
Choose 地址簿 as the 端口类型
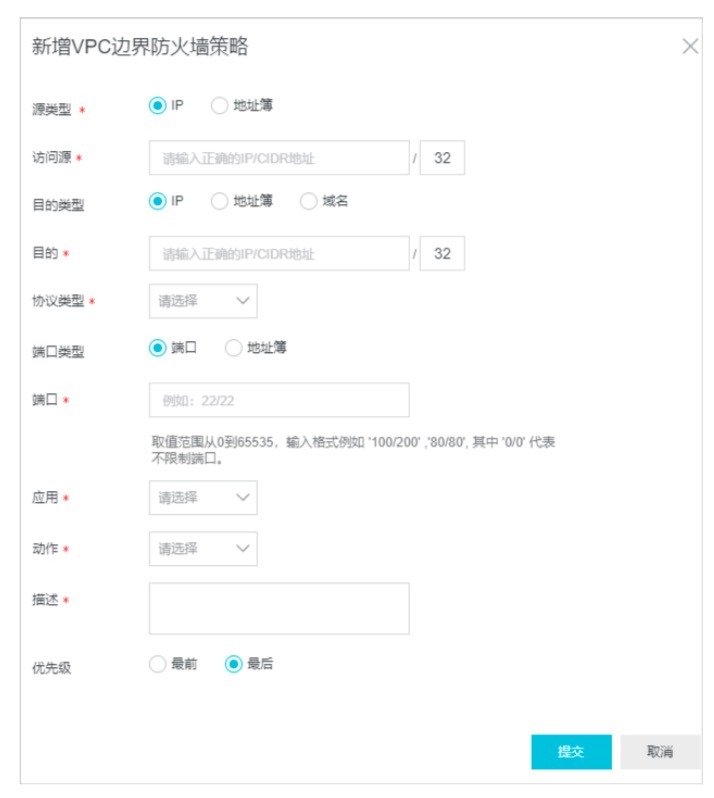point(233,348)
